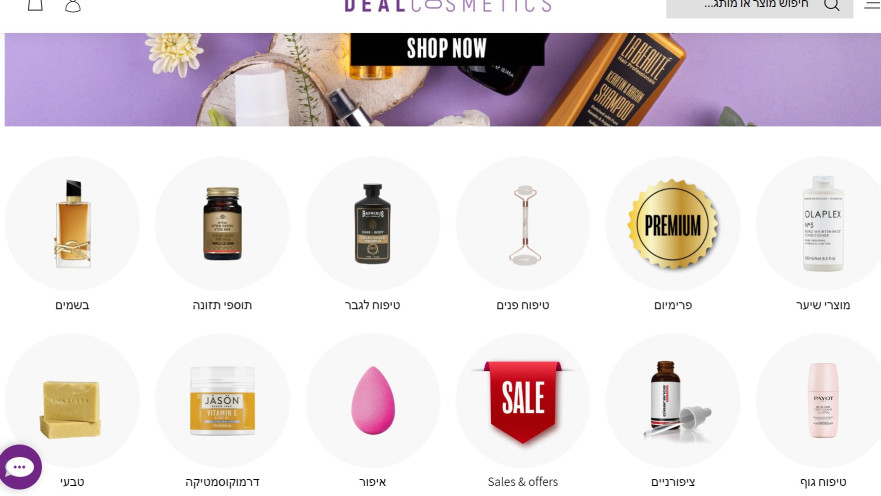The image size is (881, 496).
Task: Click the search magnifier icon
Action: pyautogui.click(x=832, y=5)
